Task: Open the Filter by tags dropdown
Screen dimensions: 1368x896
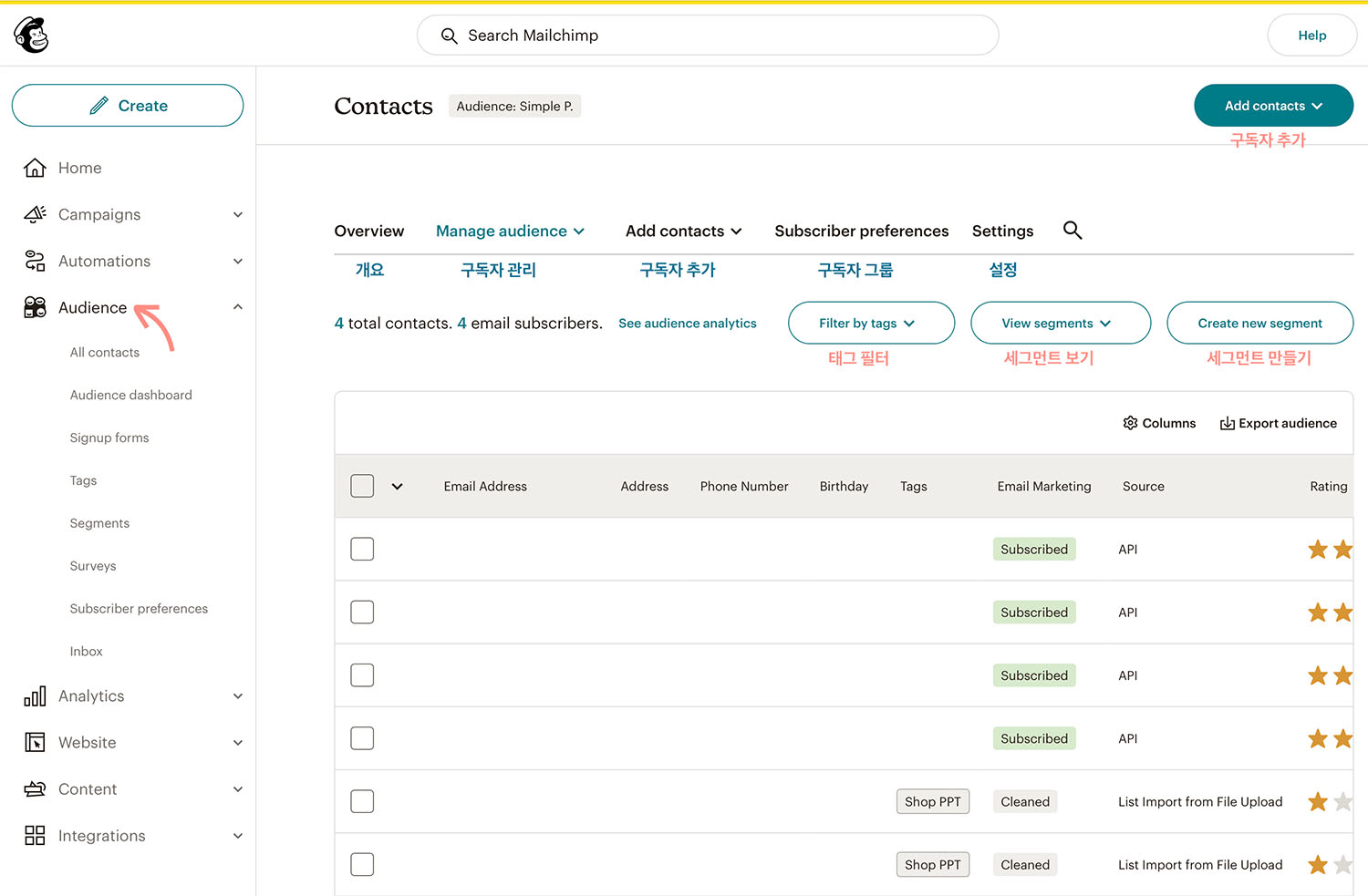Action: 871,323
